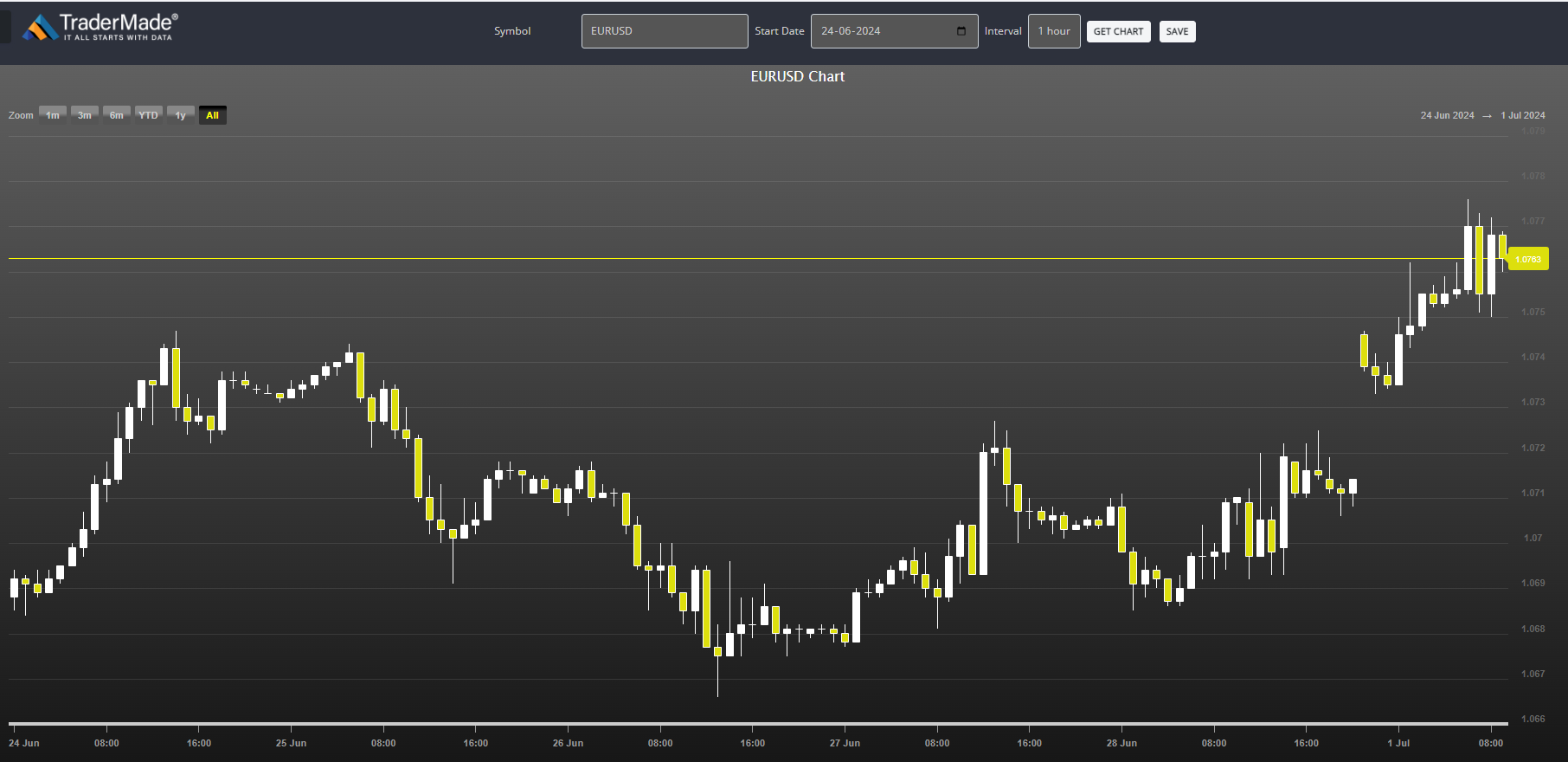The height and width of the screenshot is (762, 1568).
Task: Click the 1.072 price axis label
Action: pos(1533,448)
